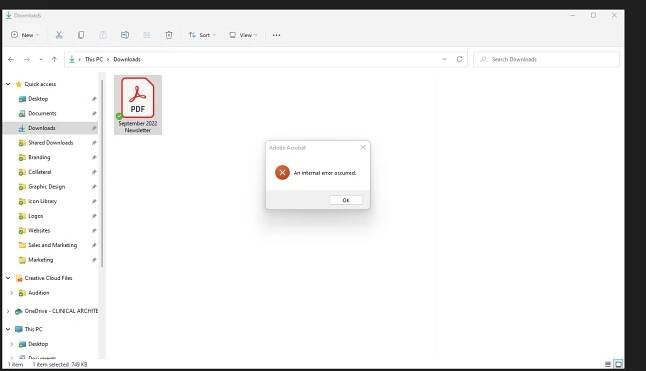This screenshot has height=371, width=646.
Task: Switch to large icons view
Action: click(x=618, y=364)
